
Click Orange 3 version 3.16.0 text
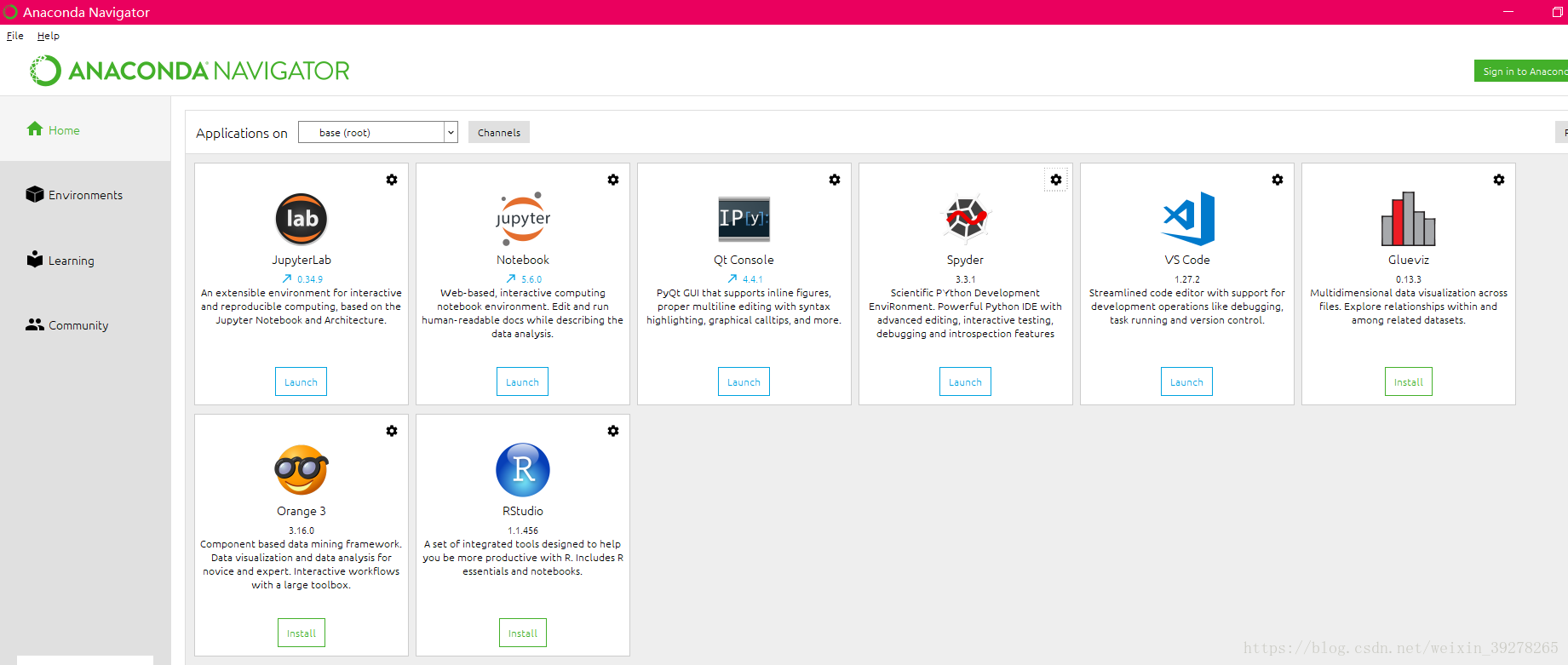[302, 530]
